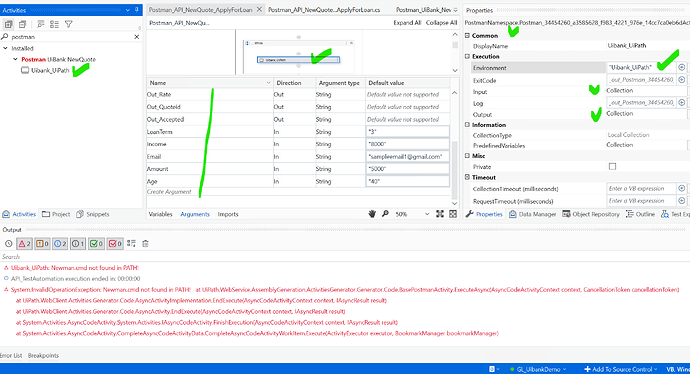Viewport: 690px width, 374px height.
Task: Click the designer search magnifier icon
Action: click(385, 214)
